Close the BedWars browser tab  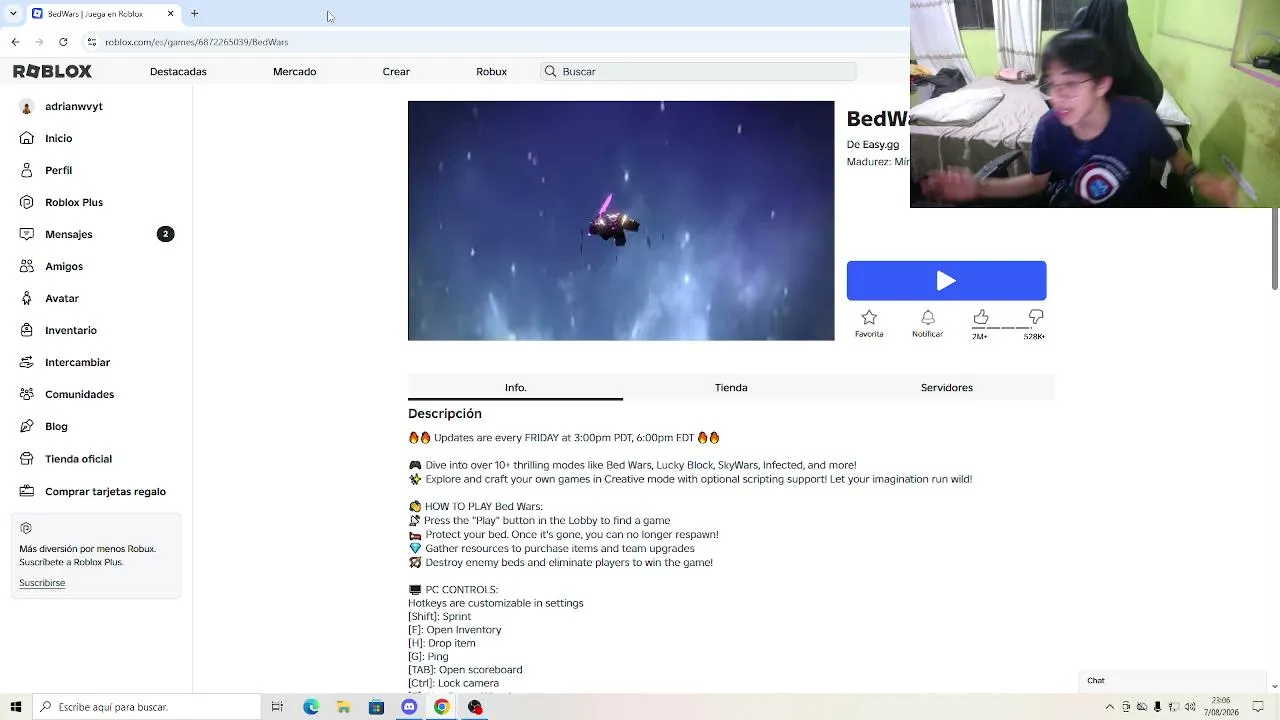(170, 14)
